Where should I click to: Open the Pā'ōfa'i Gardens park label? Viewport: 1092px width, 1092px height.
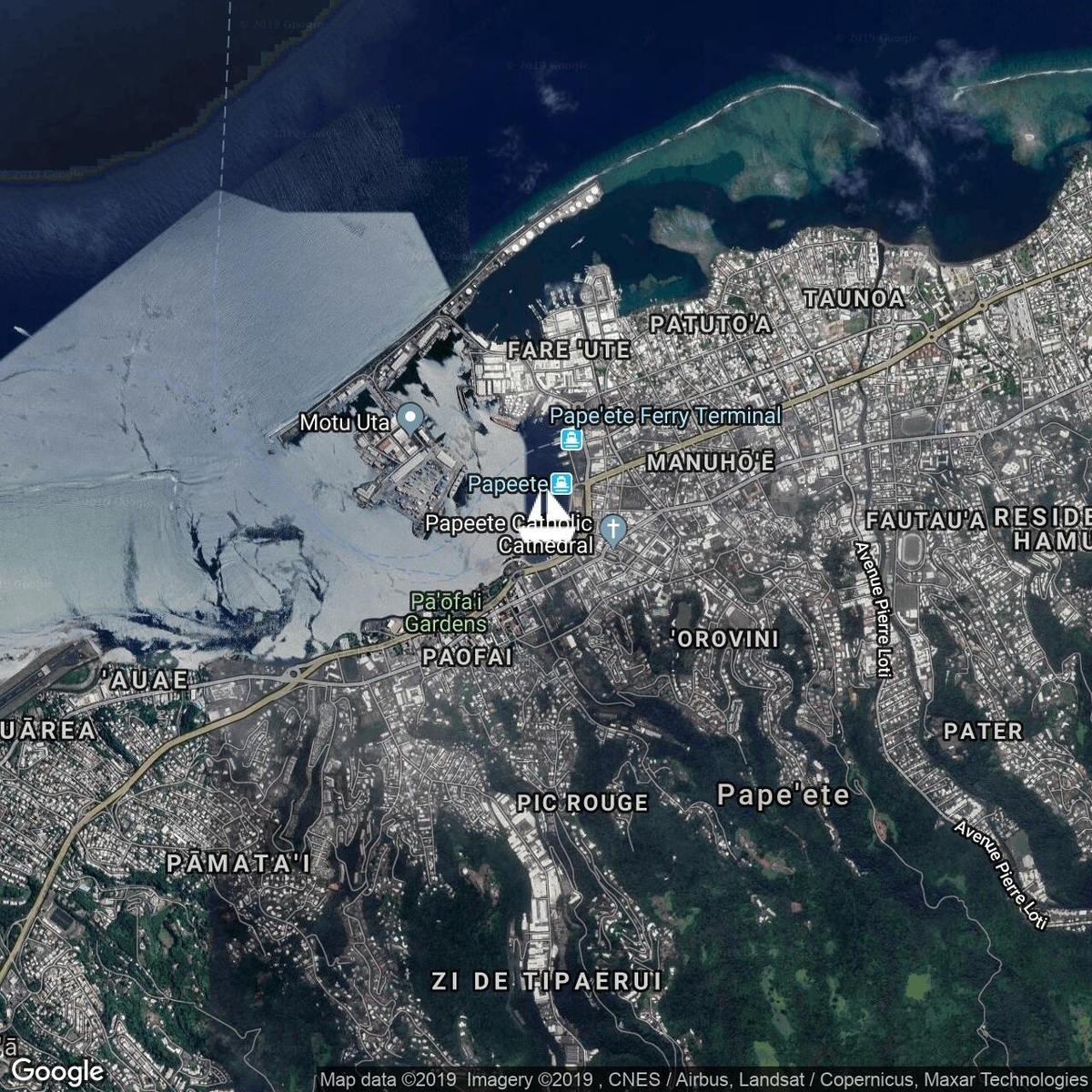click(x=446, y=613)
